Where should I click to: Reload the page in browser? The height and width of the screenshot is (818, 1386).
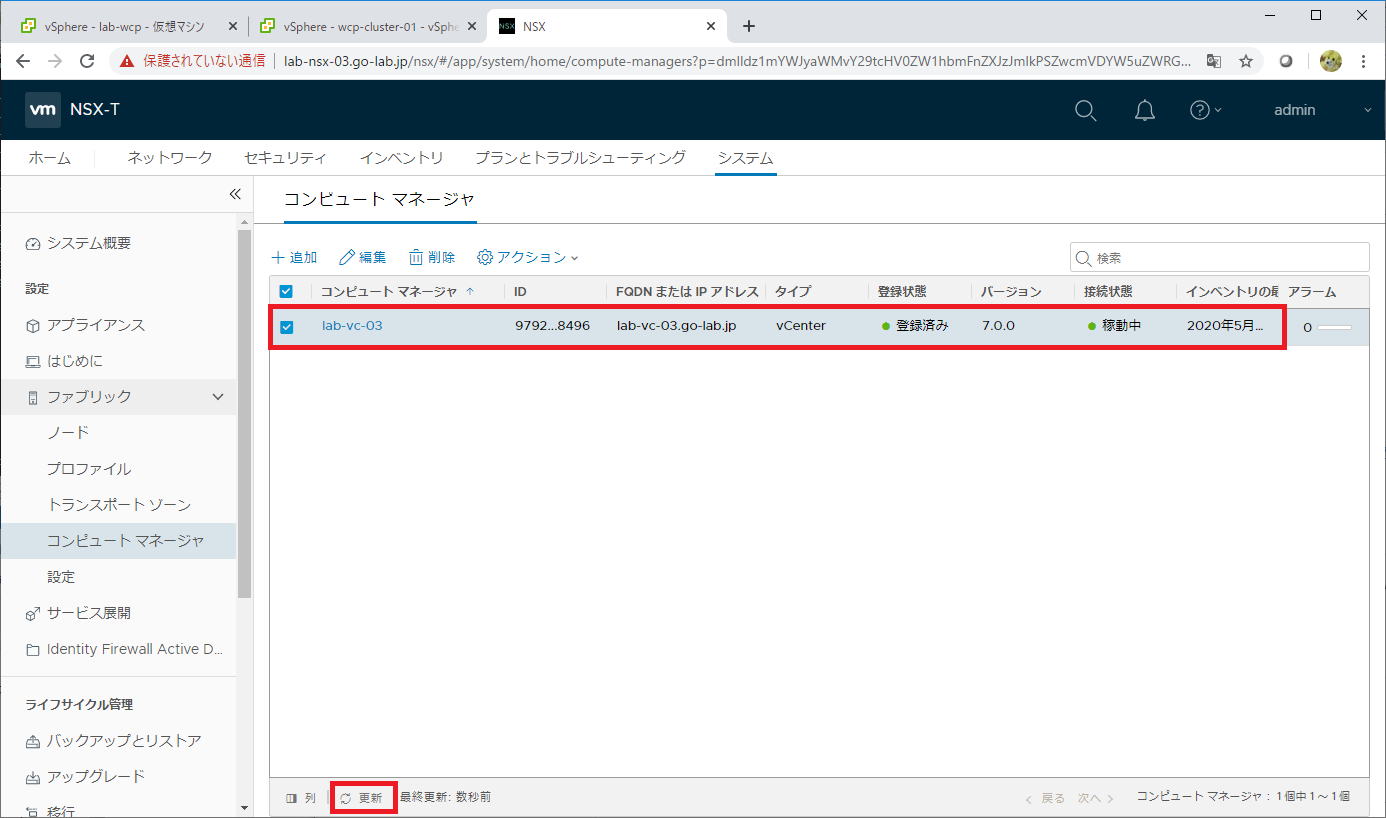point(87,61)
